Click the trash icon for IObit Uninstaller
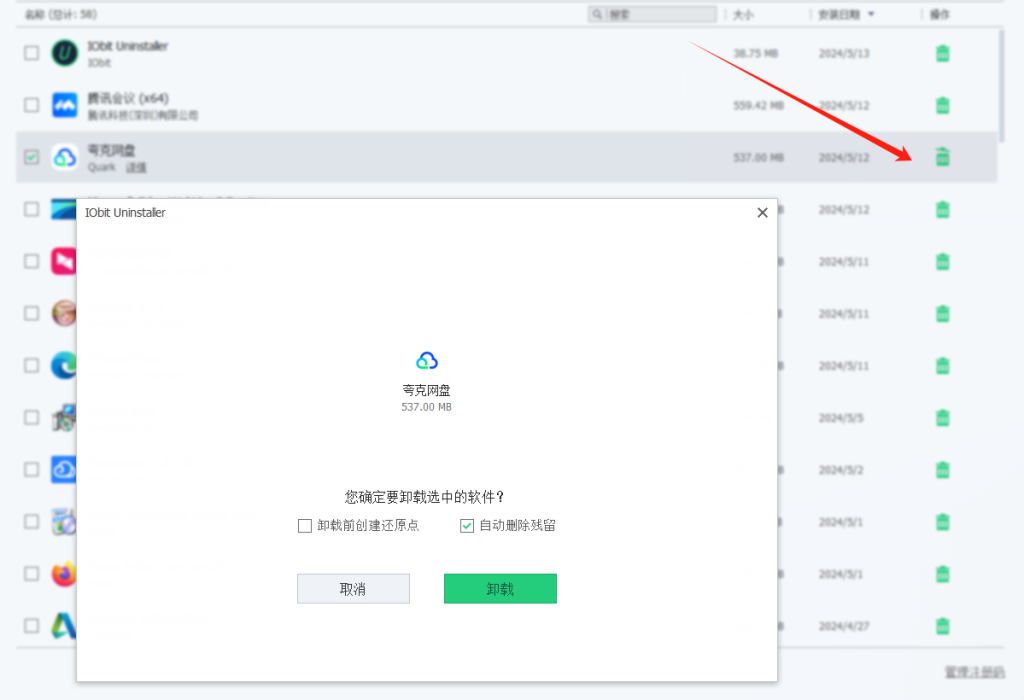The image size is (1024, 700). click(x=942, y=54)
